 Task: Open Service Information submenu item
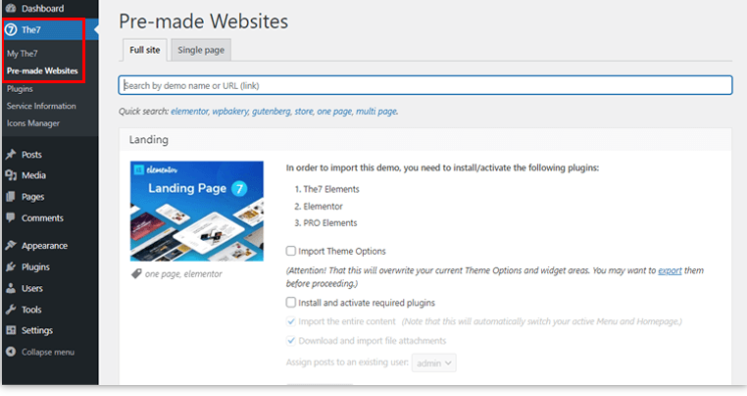tap(41, 106)
